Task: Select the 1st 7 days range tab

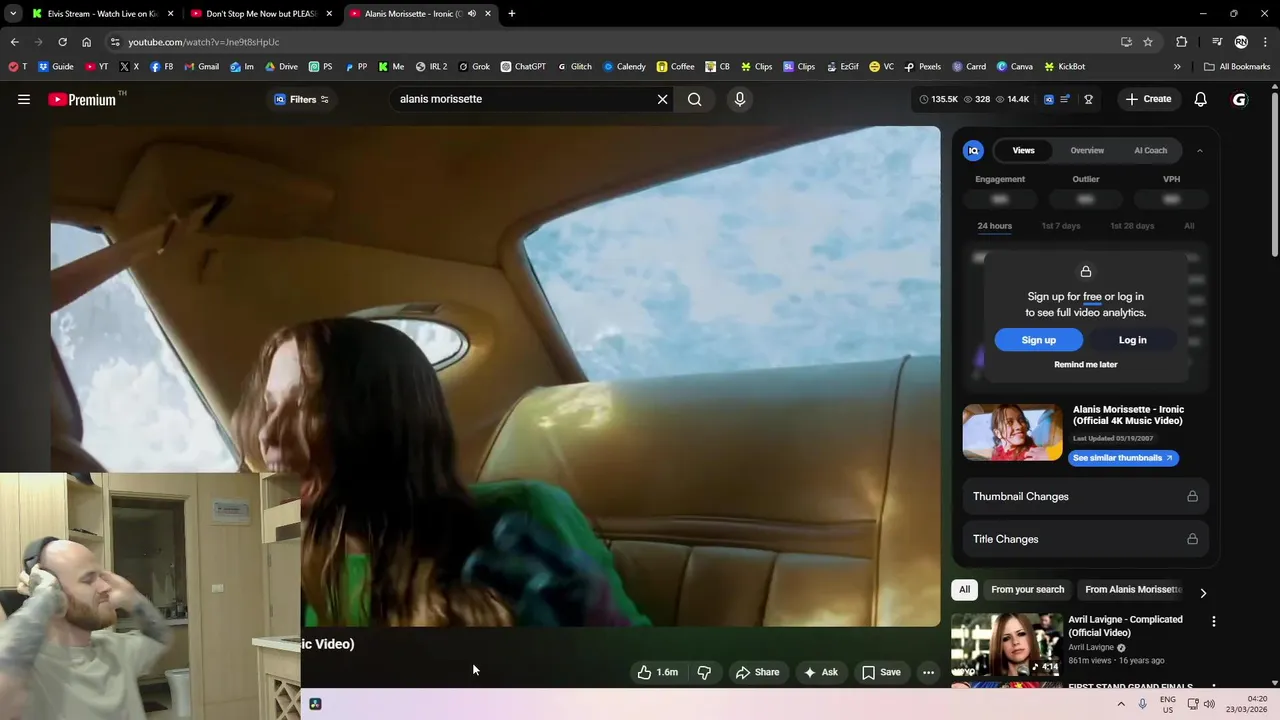Action: point(1061,226)
